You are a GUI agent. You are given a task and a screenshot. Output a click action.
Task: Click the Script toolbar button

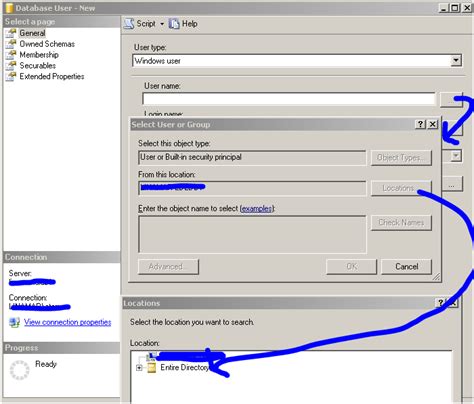pyautogui.click(x=140, y=24)
